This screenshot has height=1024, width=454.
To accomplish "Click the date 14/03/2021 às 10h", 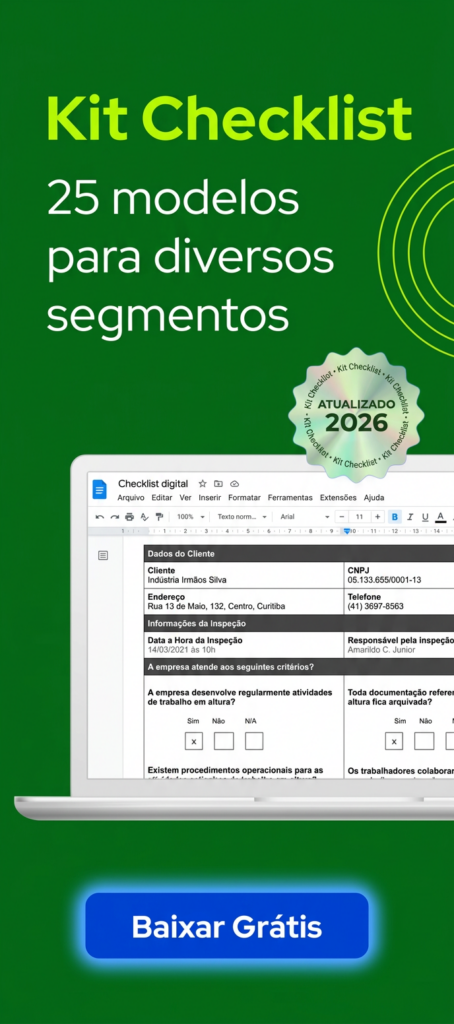I will pos(182,650).
